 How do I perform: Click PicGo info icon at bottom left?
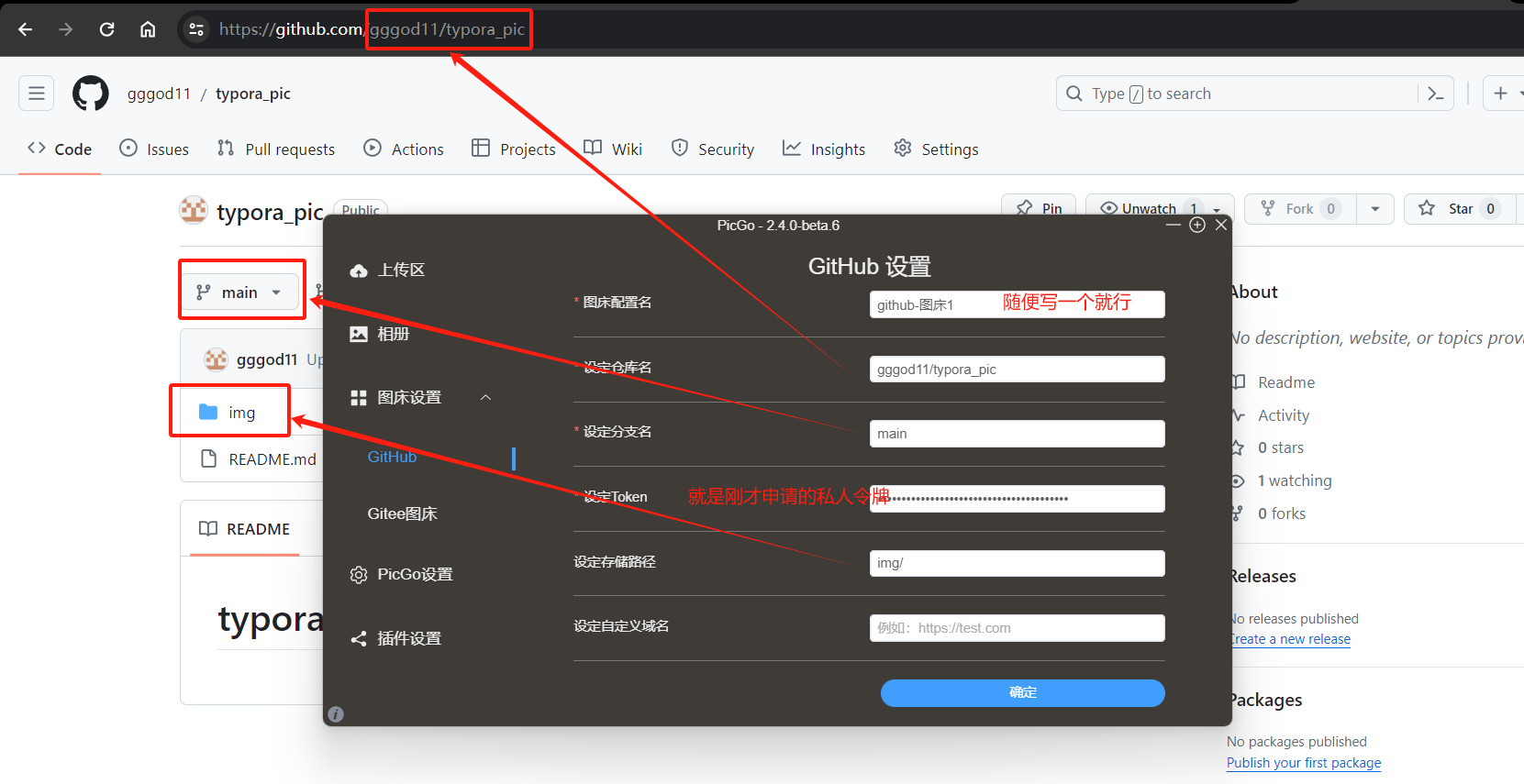tap(336, 713)
